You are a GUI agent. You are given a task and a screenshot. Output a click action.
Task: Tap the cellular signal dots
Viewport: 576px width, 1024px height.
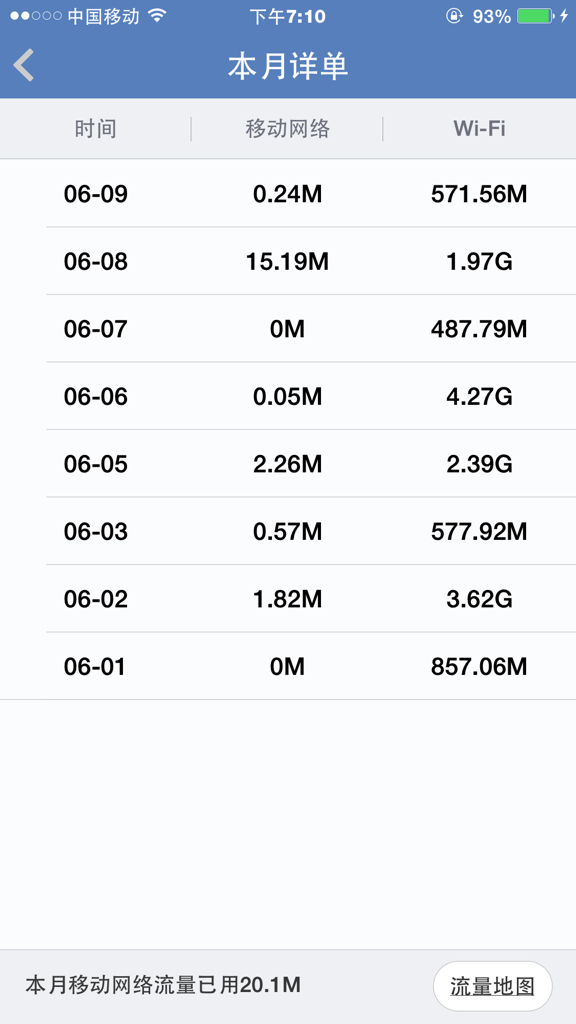[36, 16]
